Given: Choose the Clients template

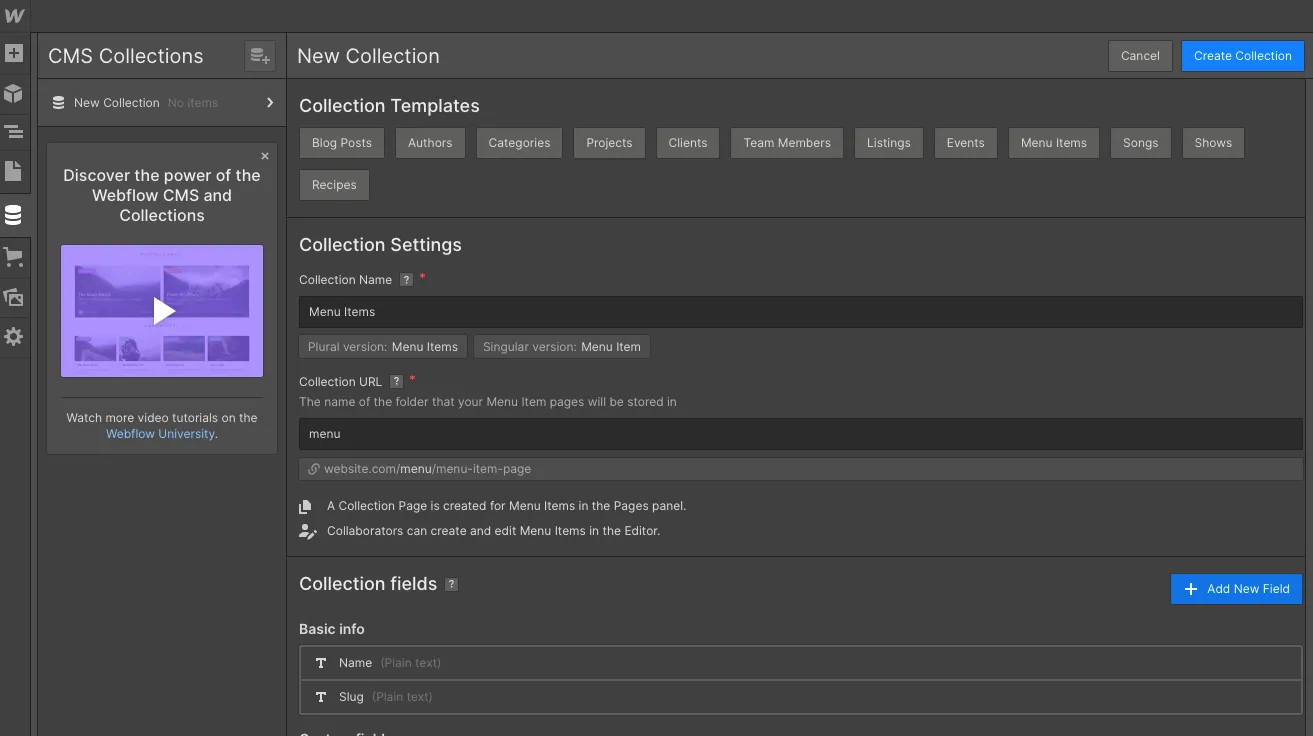Looking at the screenshot, I should [x=688, y=143].
